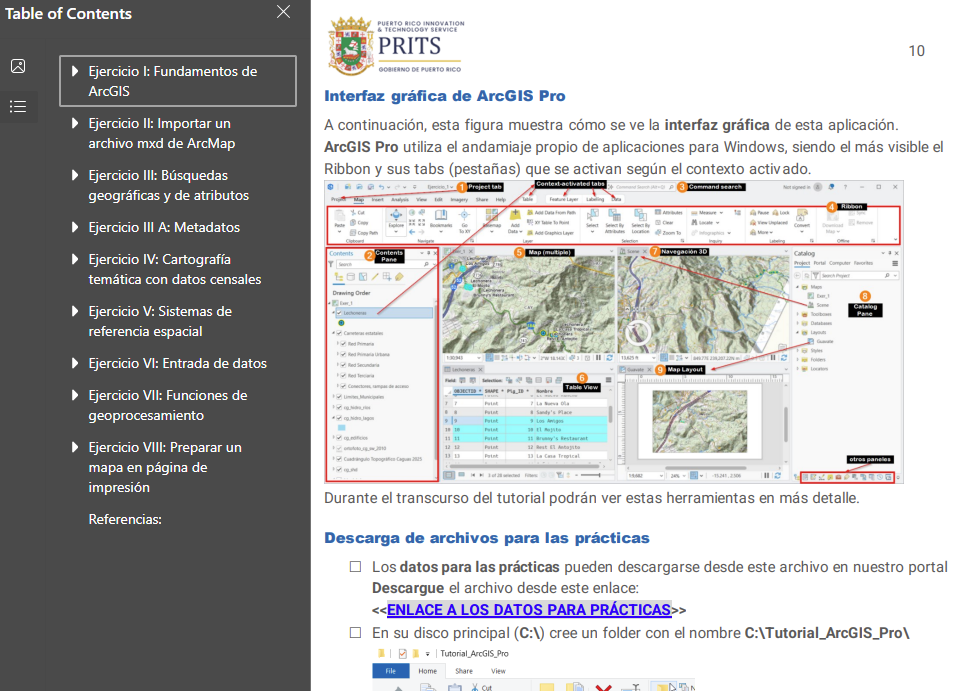This screenshot has height=691, width=960.
Task: Select Ejercicio V: Sistemas de referencia espacial
Action: [160, 321]
